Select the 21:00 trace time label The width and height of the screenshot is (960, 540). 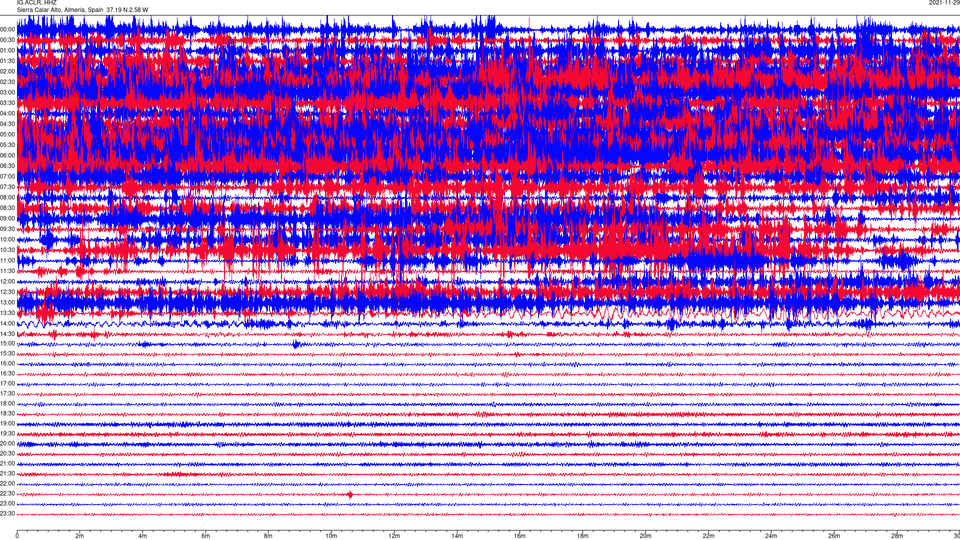click(7, 463)
